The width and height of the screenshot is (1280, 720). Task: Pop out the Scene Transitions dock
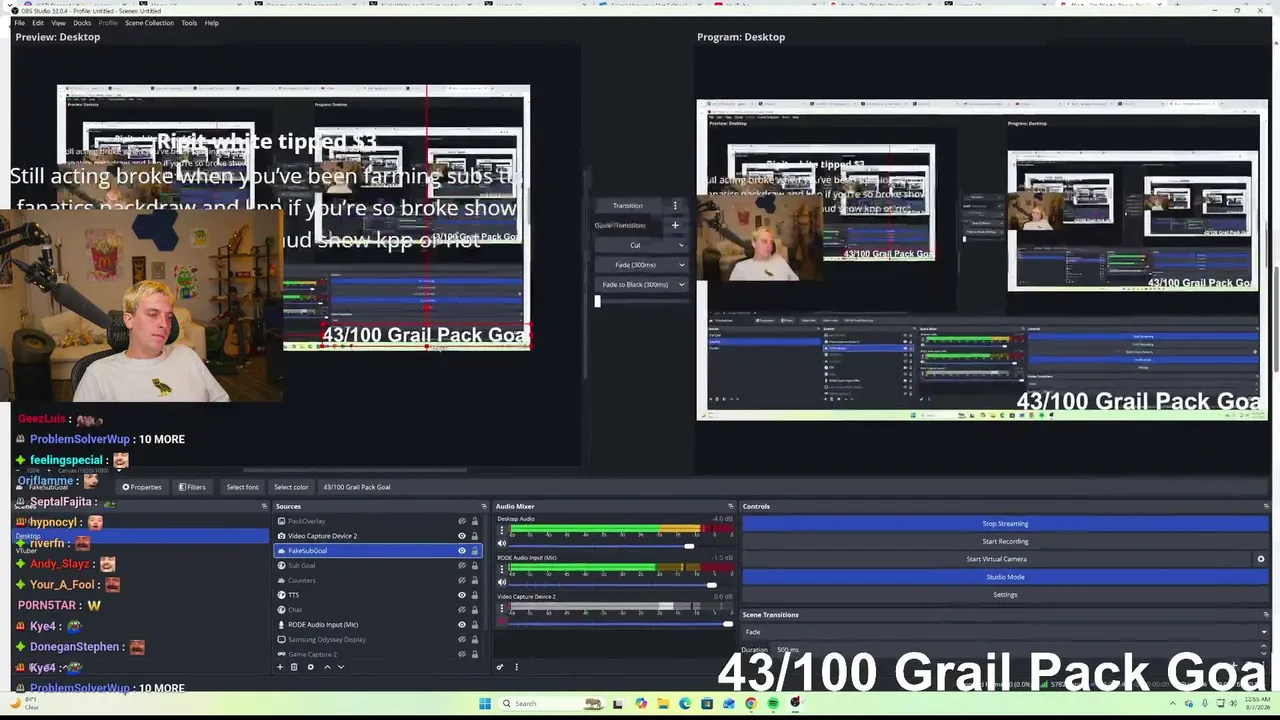pos(1266,614)
